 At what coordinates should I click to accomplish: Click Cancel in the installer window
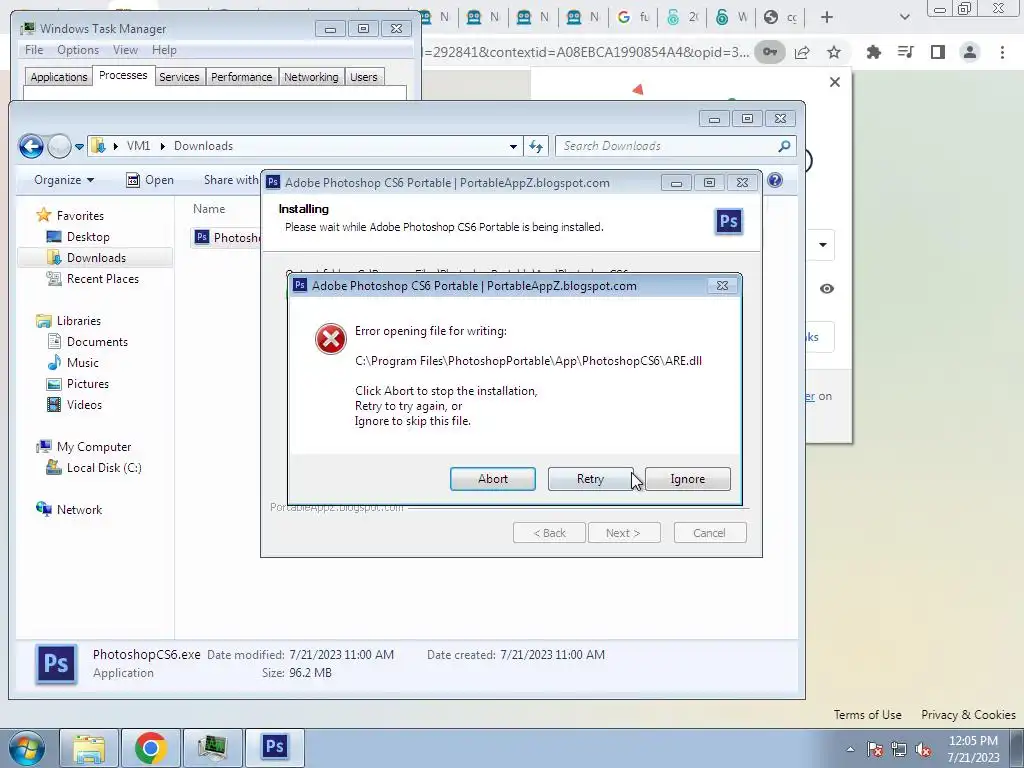click(710, 533)
